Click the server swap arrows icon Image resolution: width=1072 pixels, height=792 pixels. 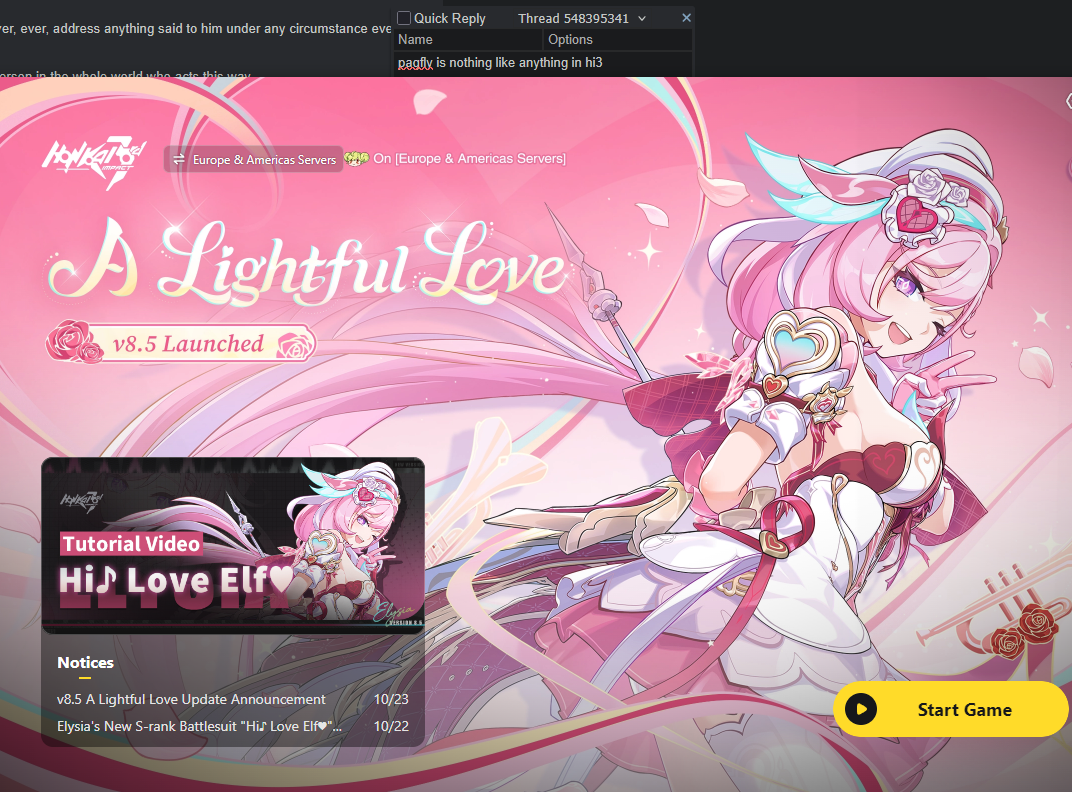[178, 159]
